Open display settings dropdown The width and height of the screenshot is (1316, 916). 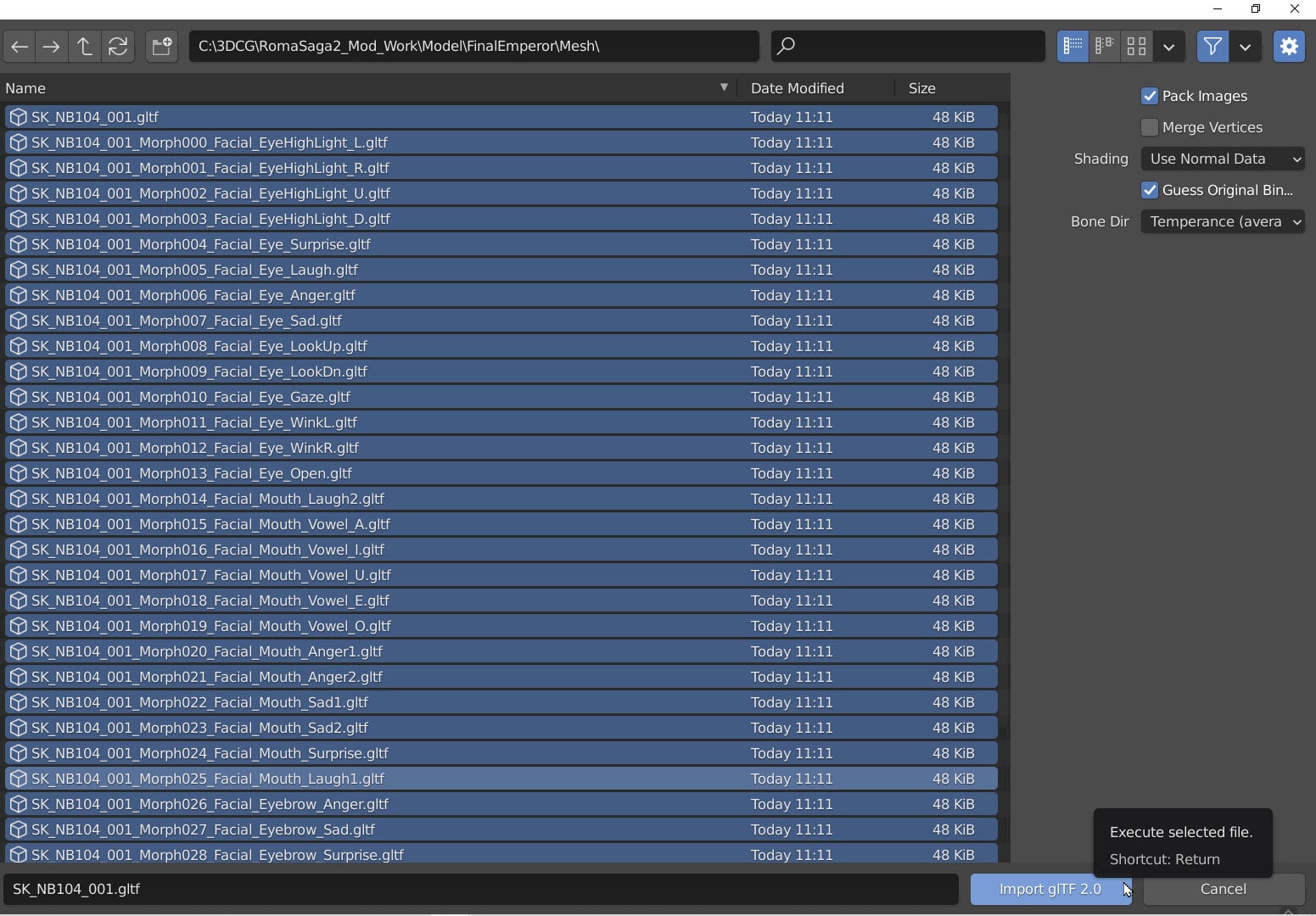click(x=1168, y=46)
